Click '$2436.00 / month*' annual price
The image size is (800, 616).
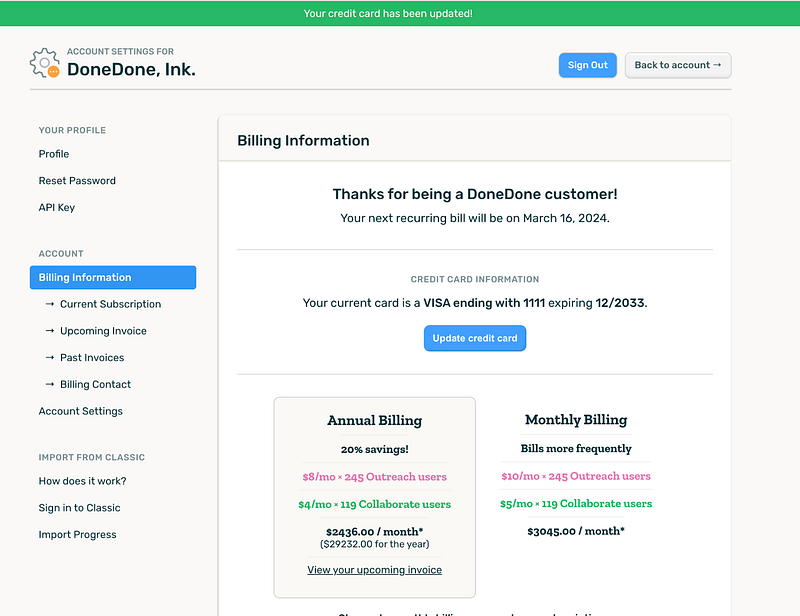(374, 532)
